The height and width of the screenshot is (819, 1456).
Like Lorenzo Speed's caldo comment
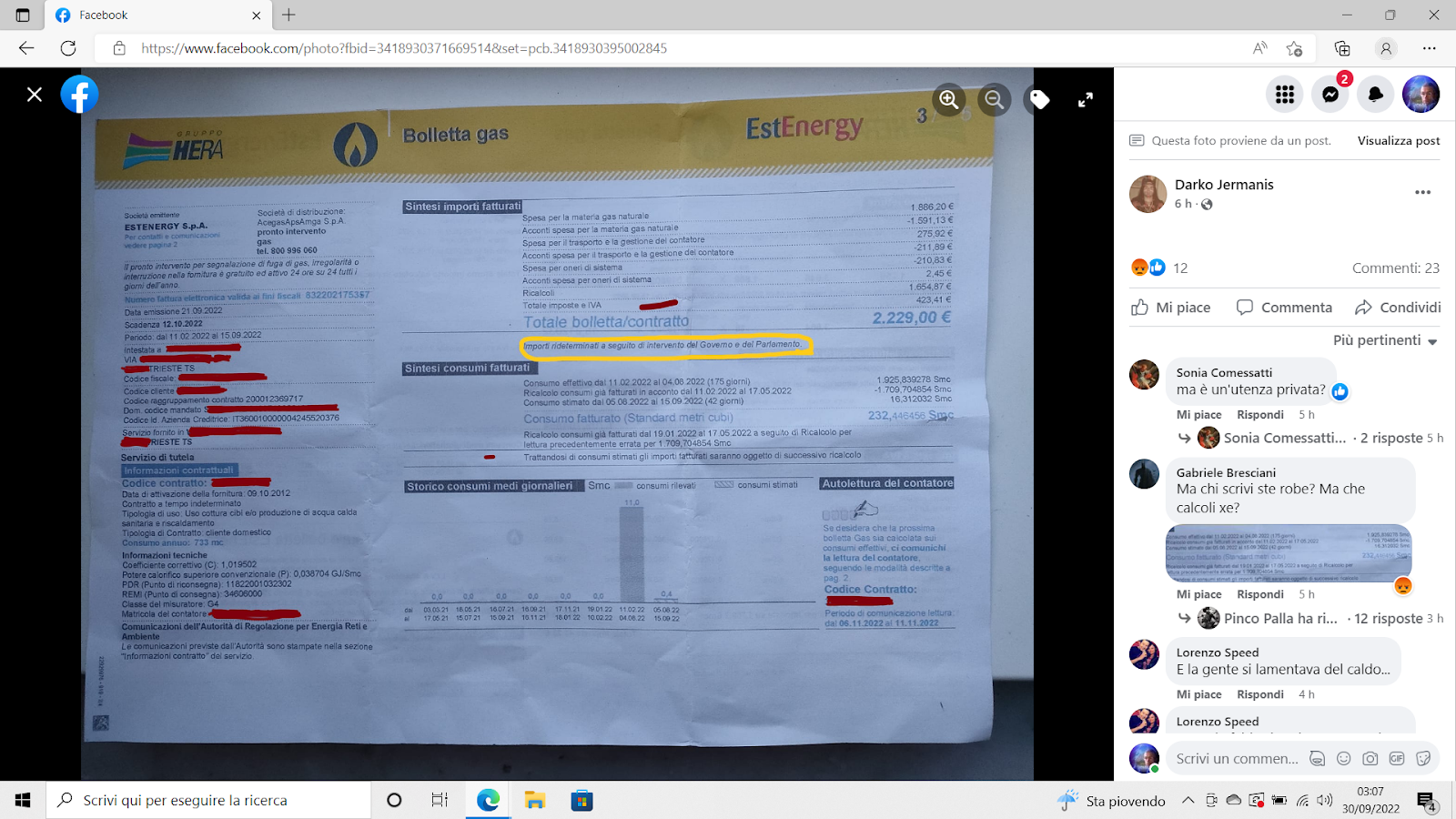tap(1198, 694)
